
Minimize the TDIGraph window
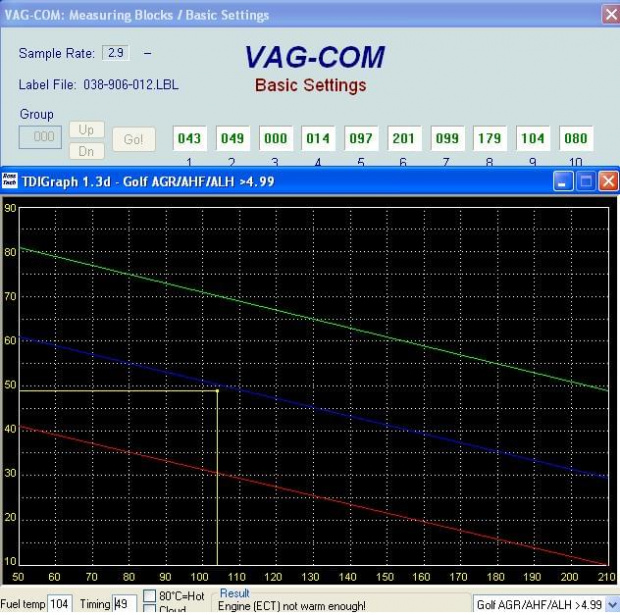point(563,182)
